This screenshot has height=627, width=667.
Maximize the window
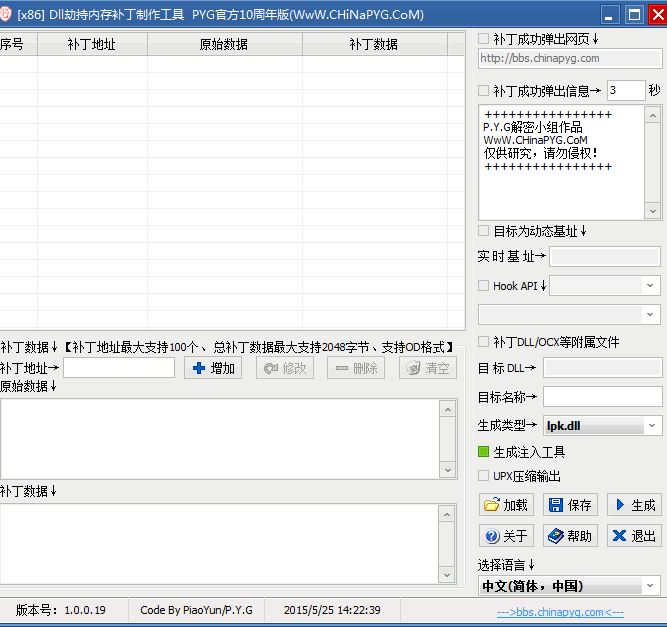click(x=634, y=15)
